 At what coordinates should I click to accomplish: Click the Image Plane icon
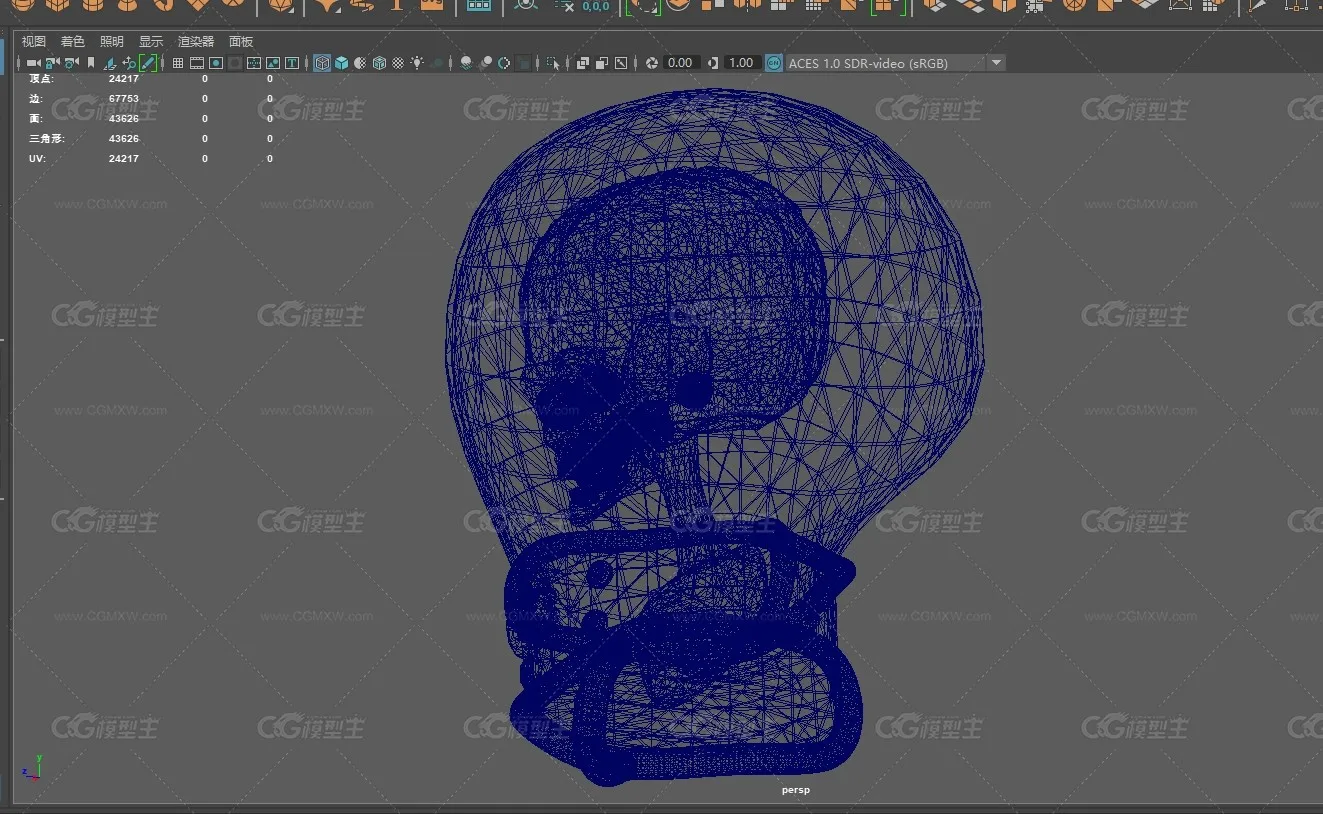(109, 63)
